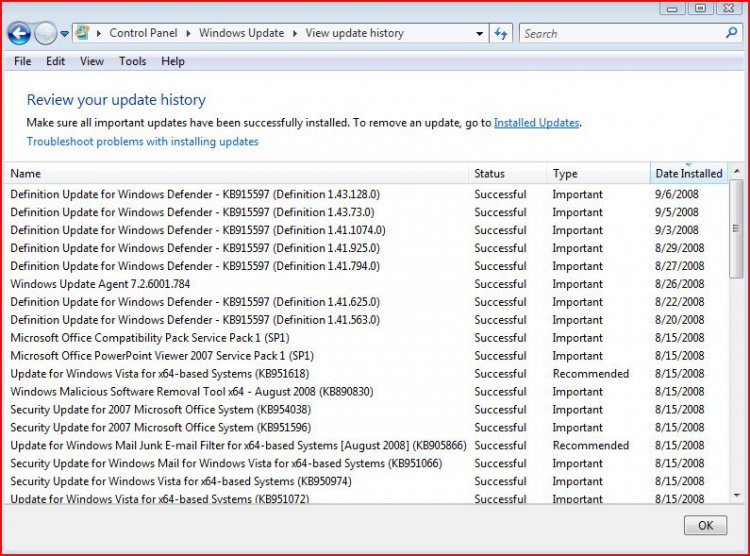Click the Control Panel icon in address bar
Image resolution: width=750 pixels, height=556 pixels.
pyautogui.click(x=83, y=33)
